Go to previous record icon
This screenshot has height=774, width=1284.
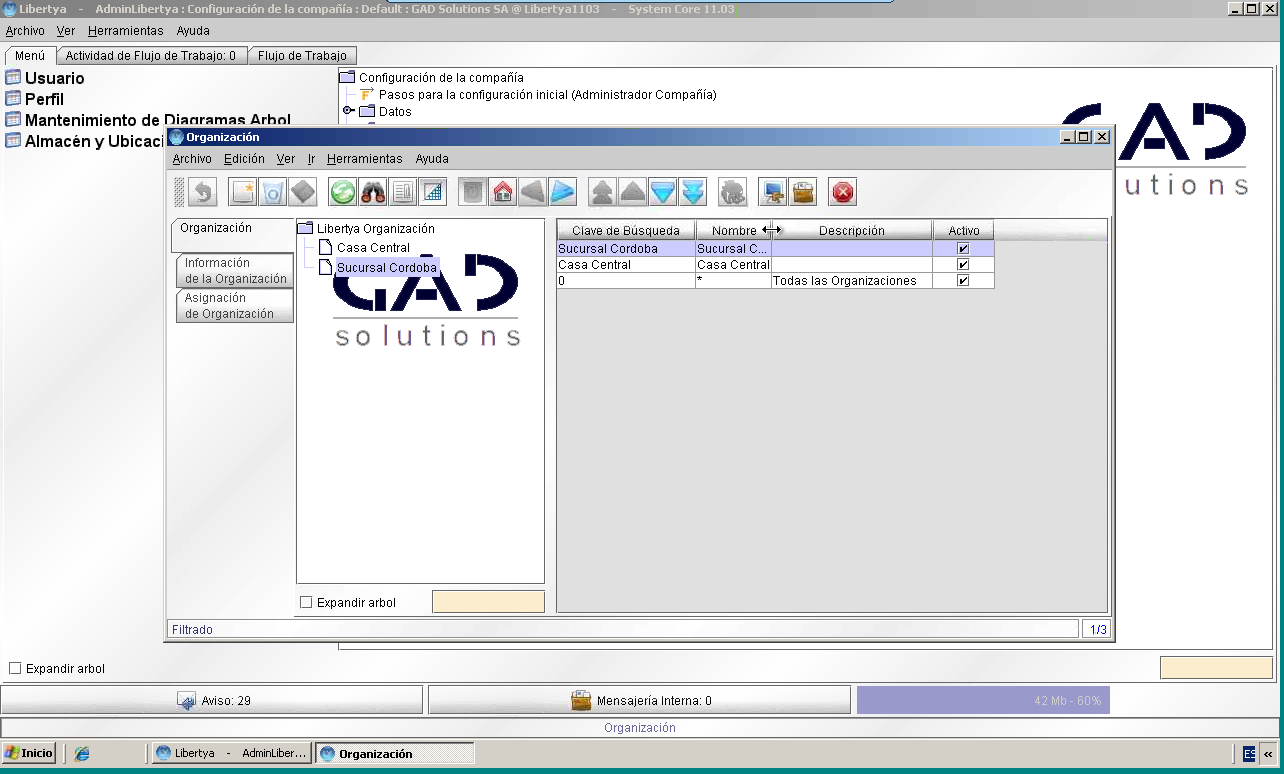pyautogui.click(x=633, y=192)
